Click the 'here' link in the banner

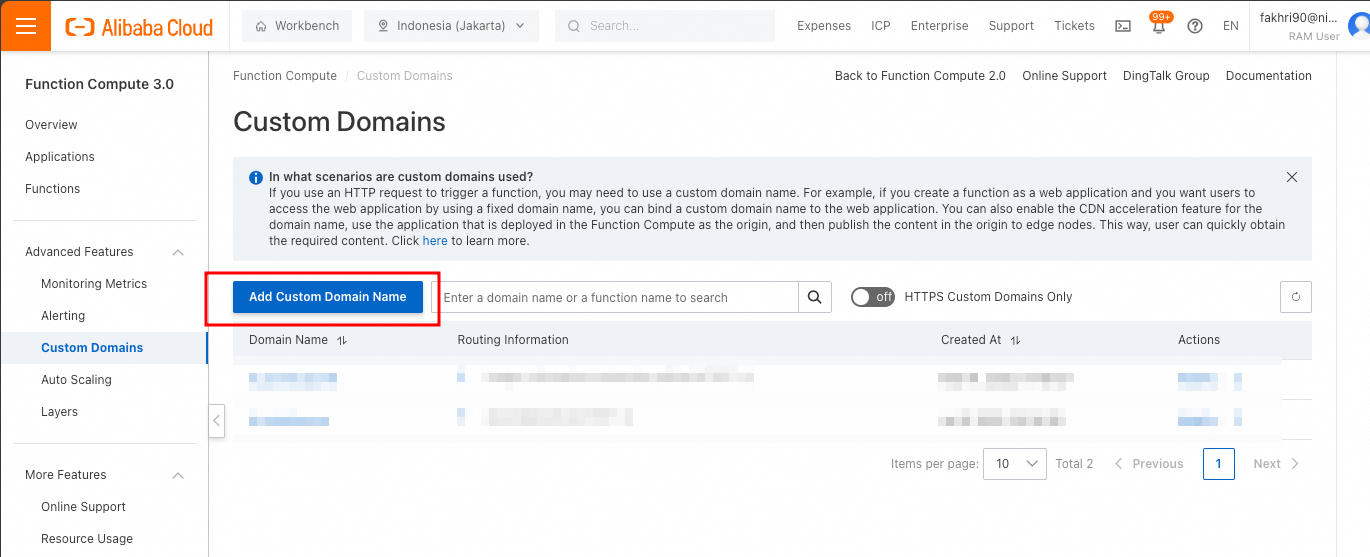click(435, 241)
